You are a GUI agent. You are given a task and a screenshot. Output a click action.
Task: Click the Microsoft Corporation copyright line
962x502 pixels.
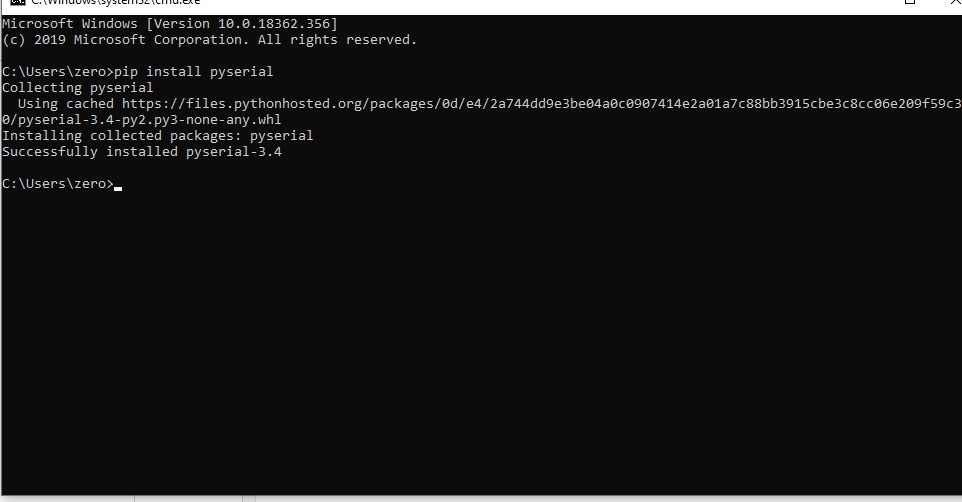pyautogui.click(x=209, y=40)
